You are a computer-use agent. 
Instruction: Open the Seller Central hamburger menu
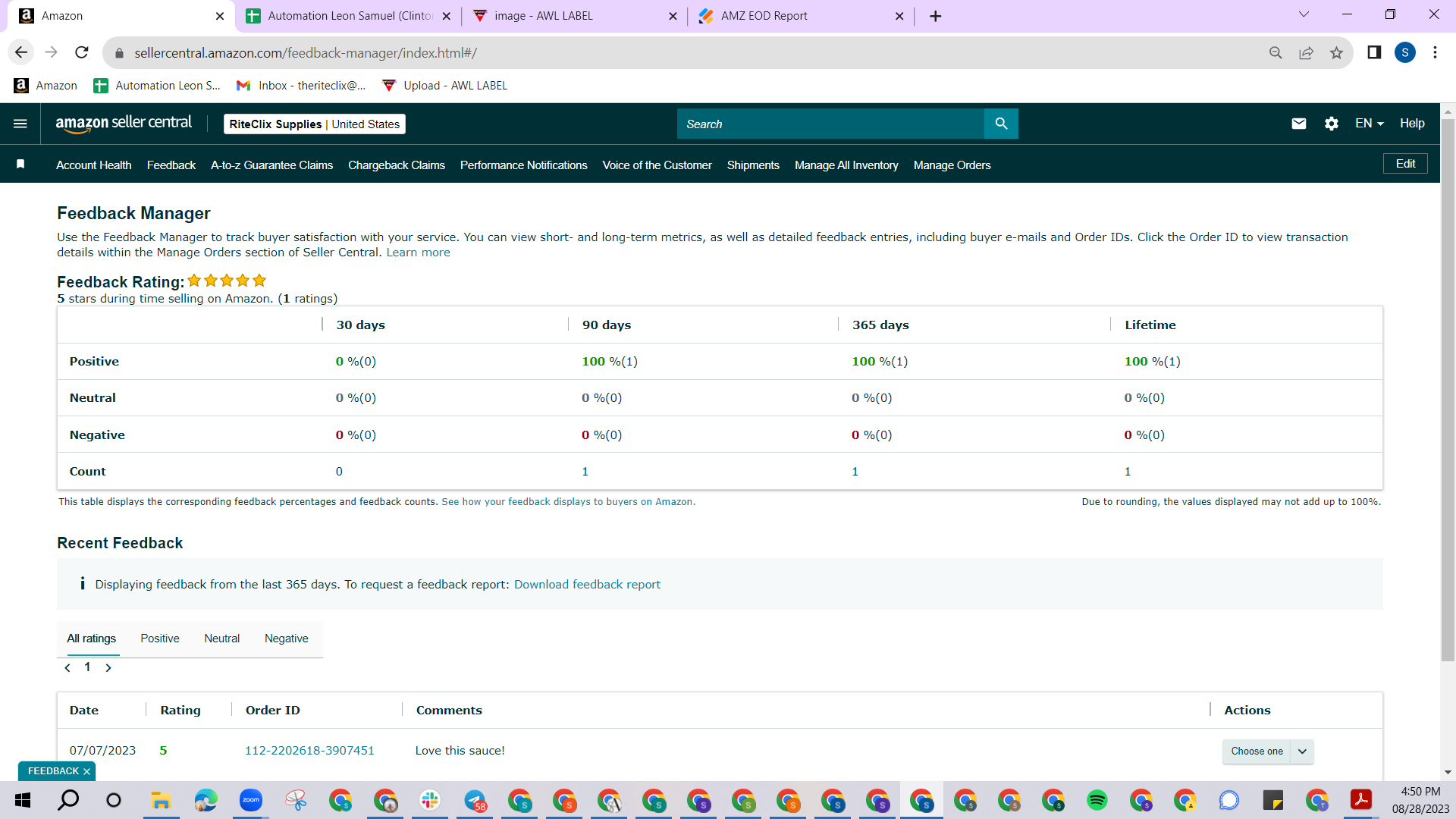click(x=20, y=124)
